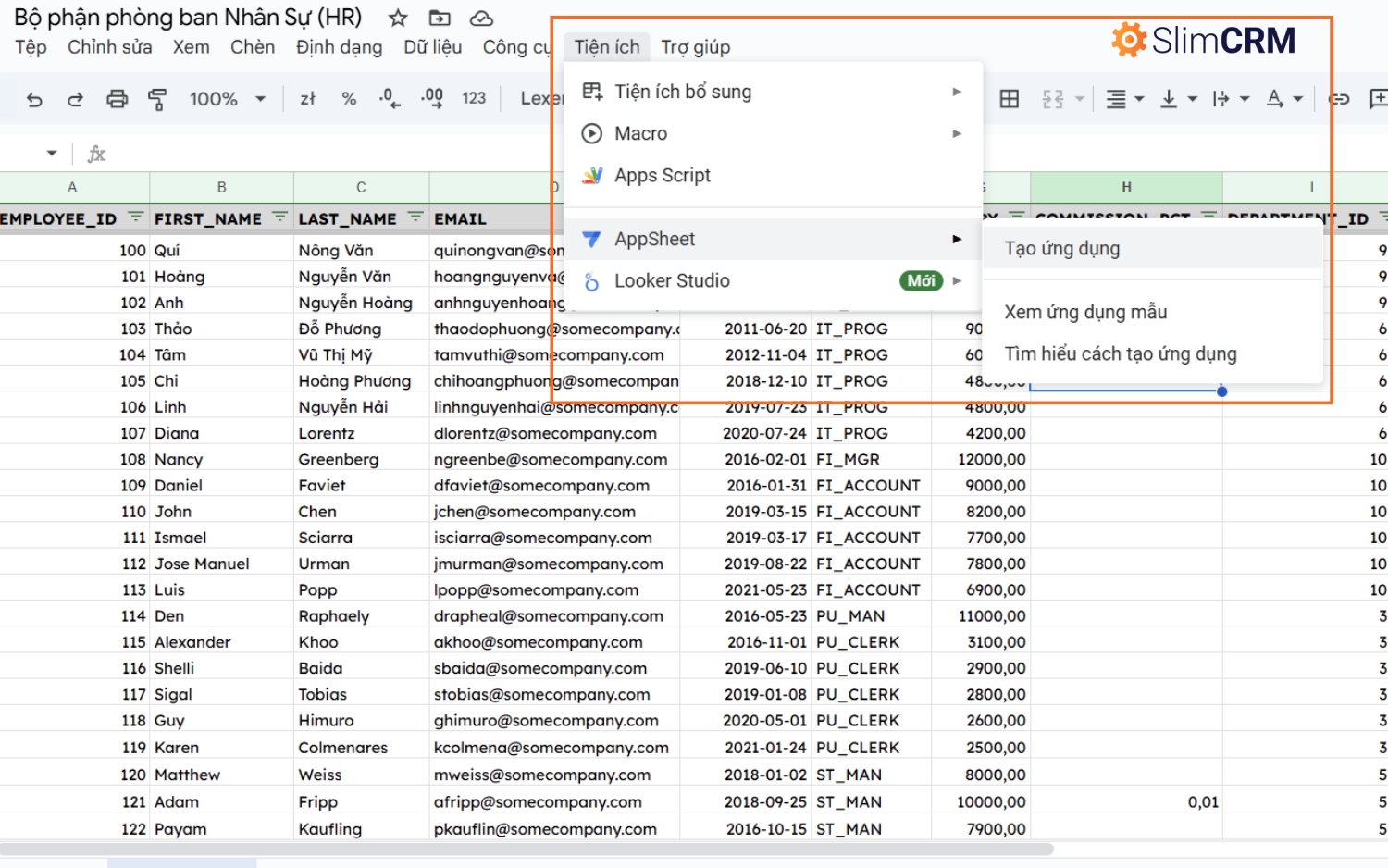The height and width of the screenshot is (868, 1388).
Task: Click the Undo arrow in the toolbar
Action: click(x=34, y=99)
